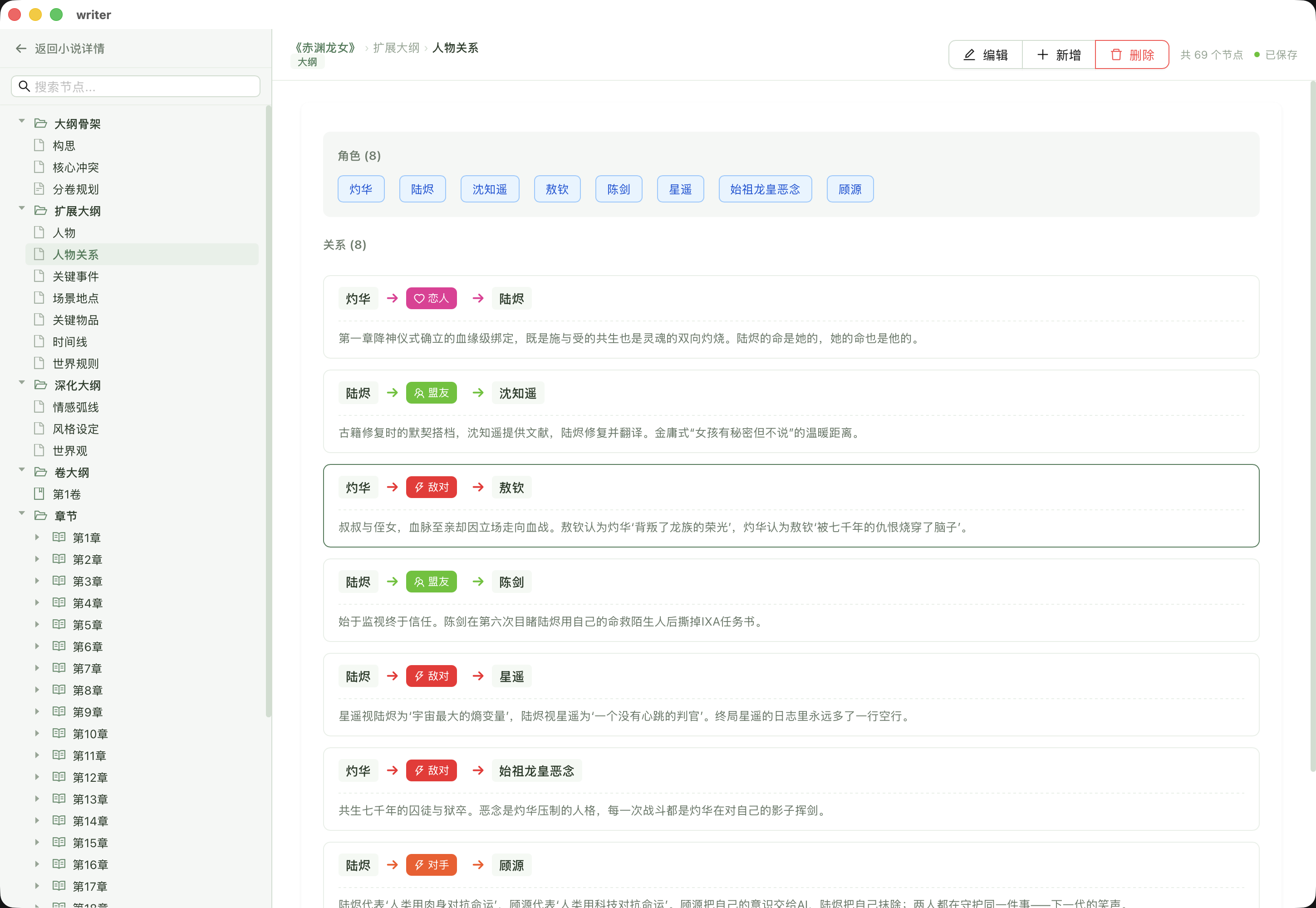The width and height of the screenshot is (1316, 908).
Task: Click the orange 对手 badge before 顾源
Action: [431, 865]
